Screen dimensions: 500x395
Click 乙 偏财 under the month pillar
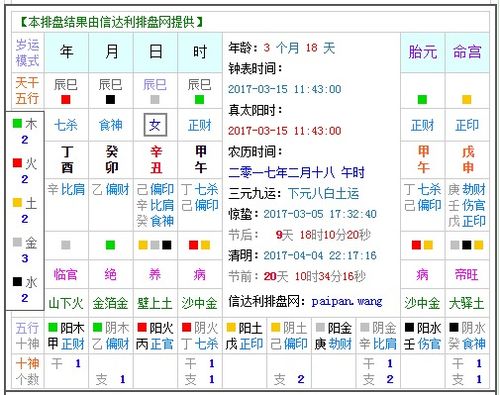click(x=111, y=189)
